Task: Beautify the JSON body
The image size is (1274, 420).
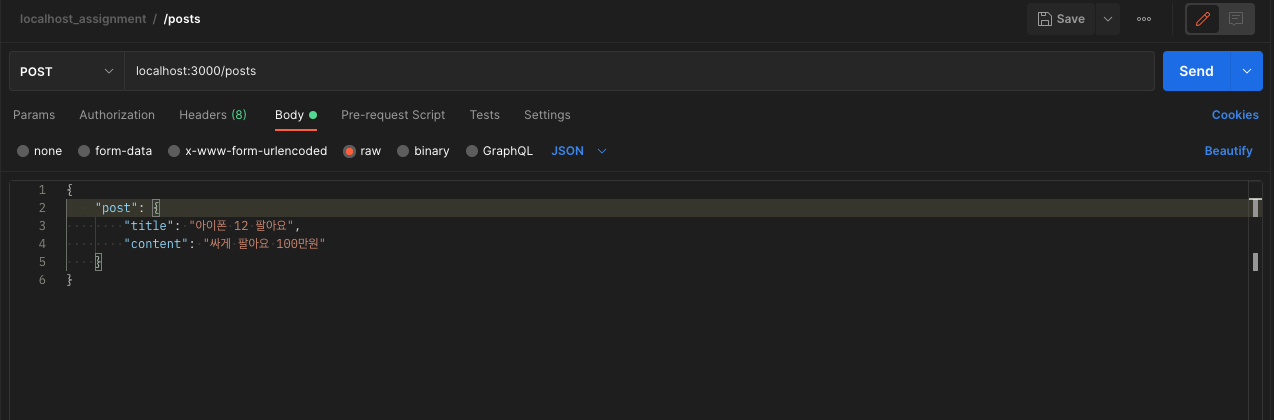Action: coord(1228,151)
